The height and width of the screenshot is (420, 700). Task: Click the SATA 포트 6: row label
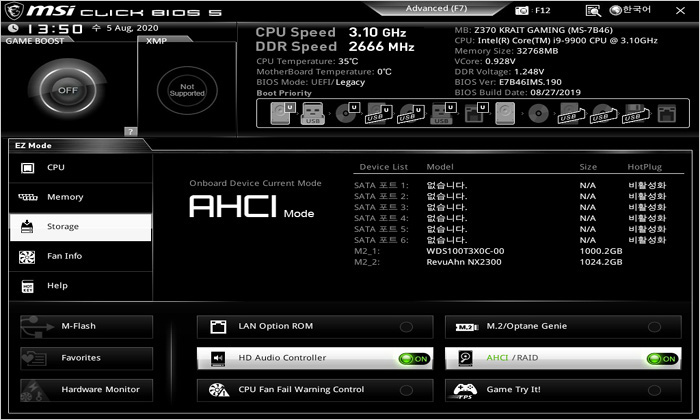point(381,240)
